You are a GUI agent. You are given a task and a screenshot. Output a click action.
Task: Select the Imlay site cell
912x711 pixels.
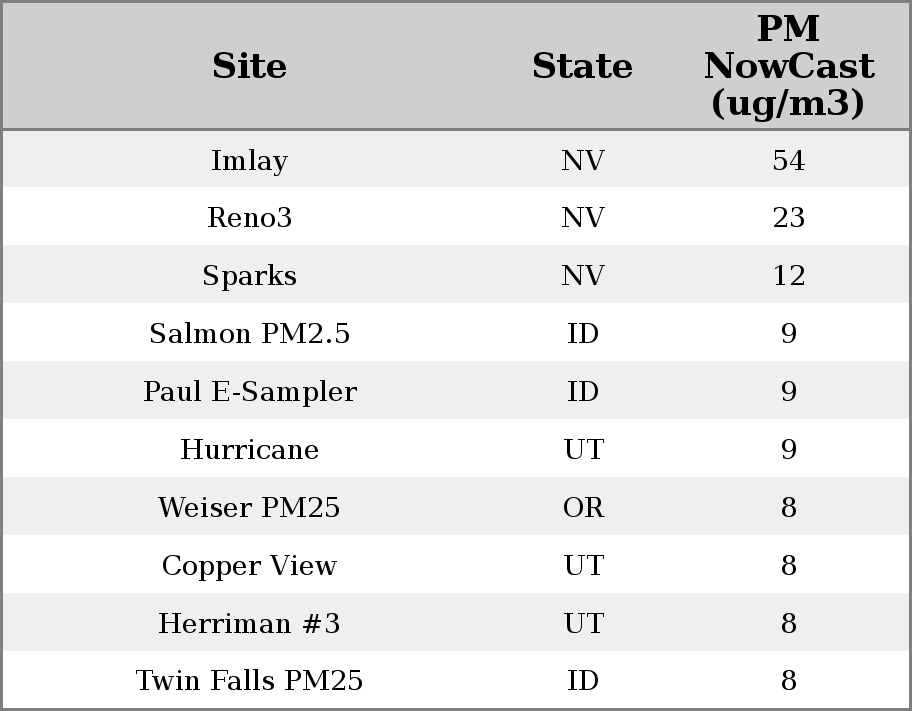coord(249,161)
